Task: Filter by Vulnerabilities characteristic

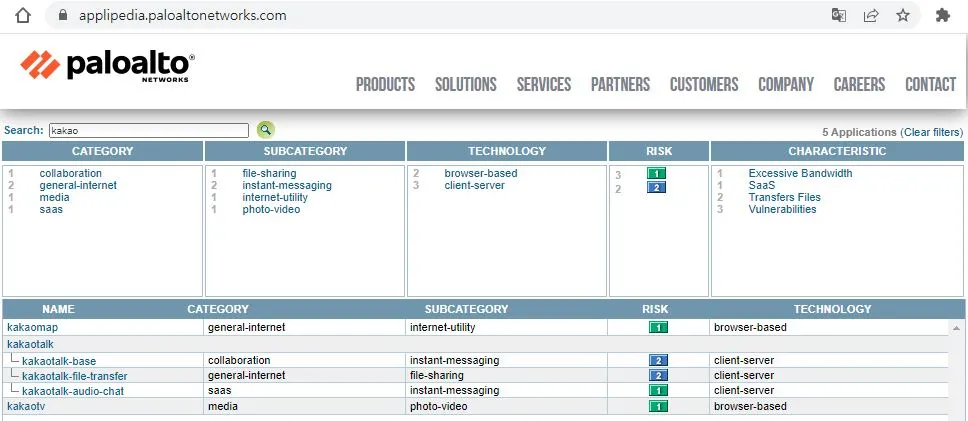Action: pyautogui.click(x=782, y=209)
